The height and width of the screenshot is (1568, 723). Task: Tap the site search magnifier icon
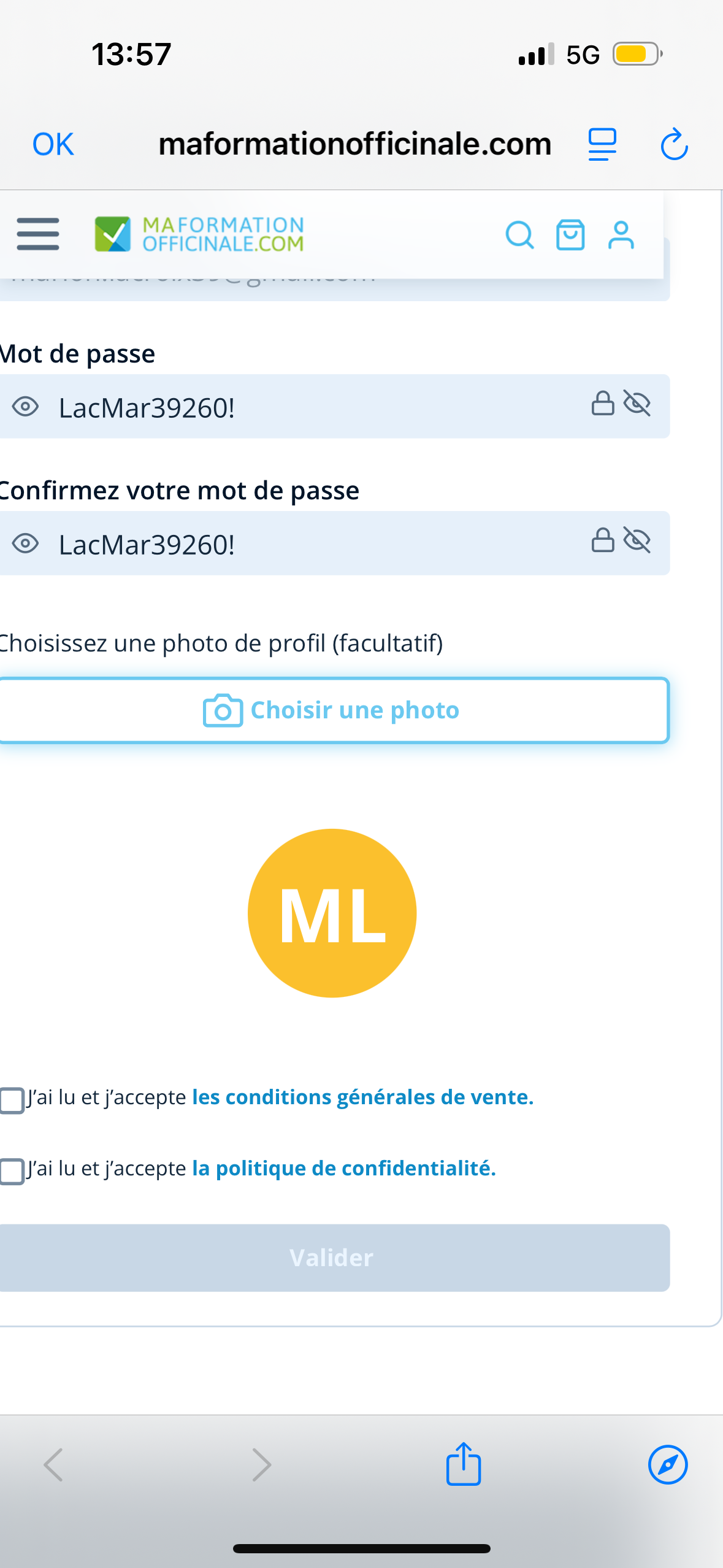pos(519,234)
